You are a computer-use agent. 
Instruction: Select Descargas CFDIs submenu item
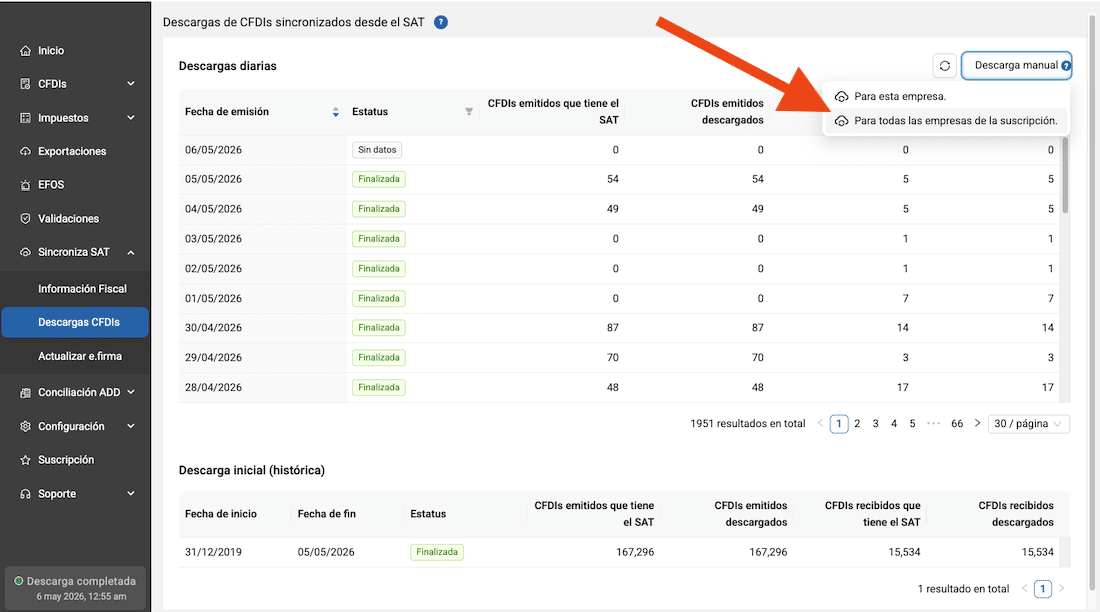75,322
